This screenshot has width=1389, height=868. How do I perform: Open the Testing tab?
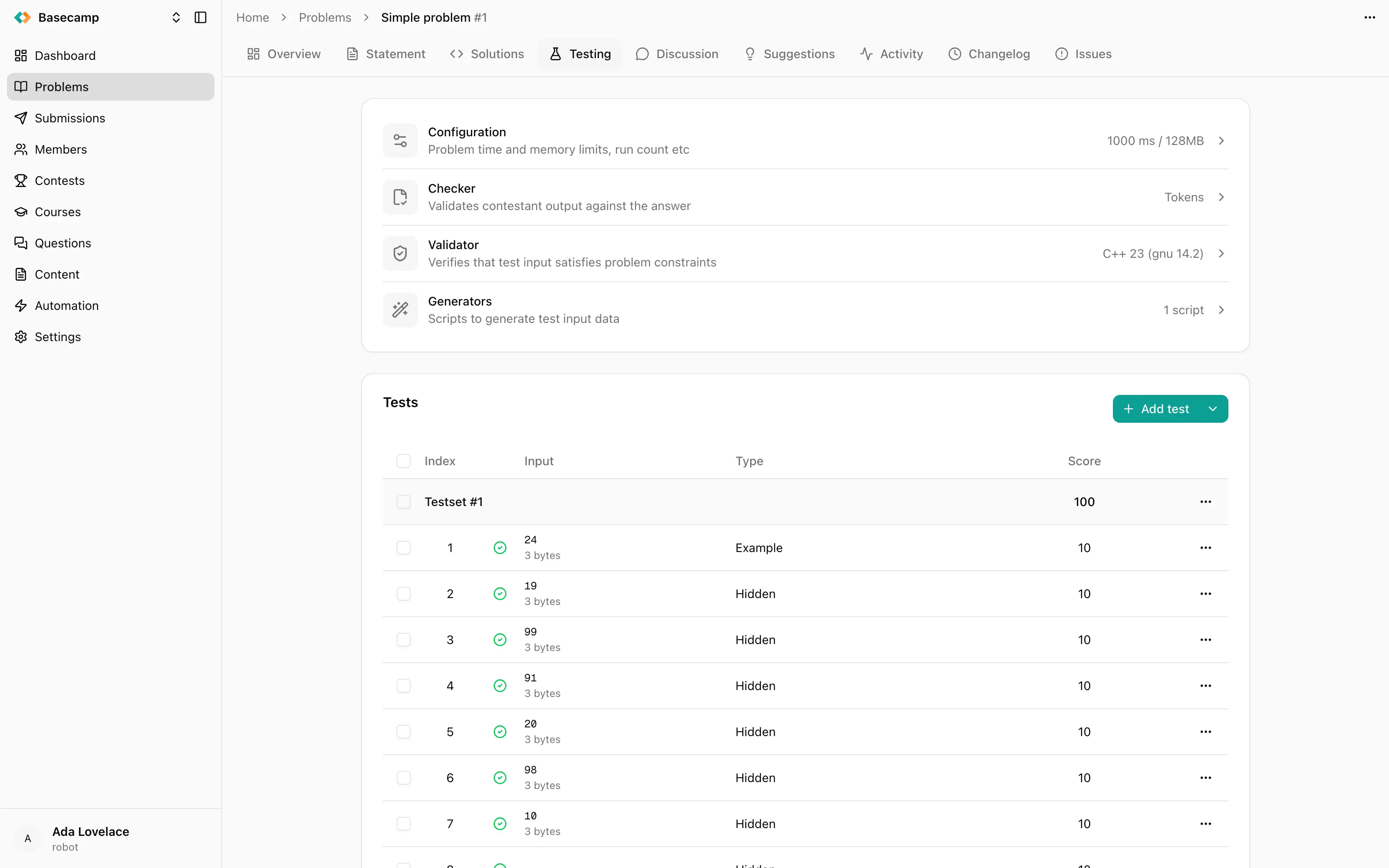click(x=580, y=54)
